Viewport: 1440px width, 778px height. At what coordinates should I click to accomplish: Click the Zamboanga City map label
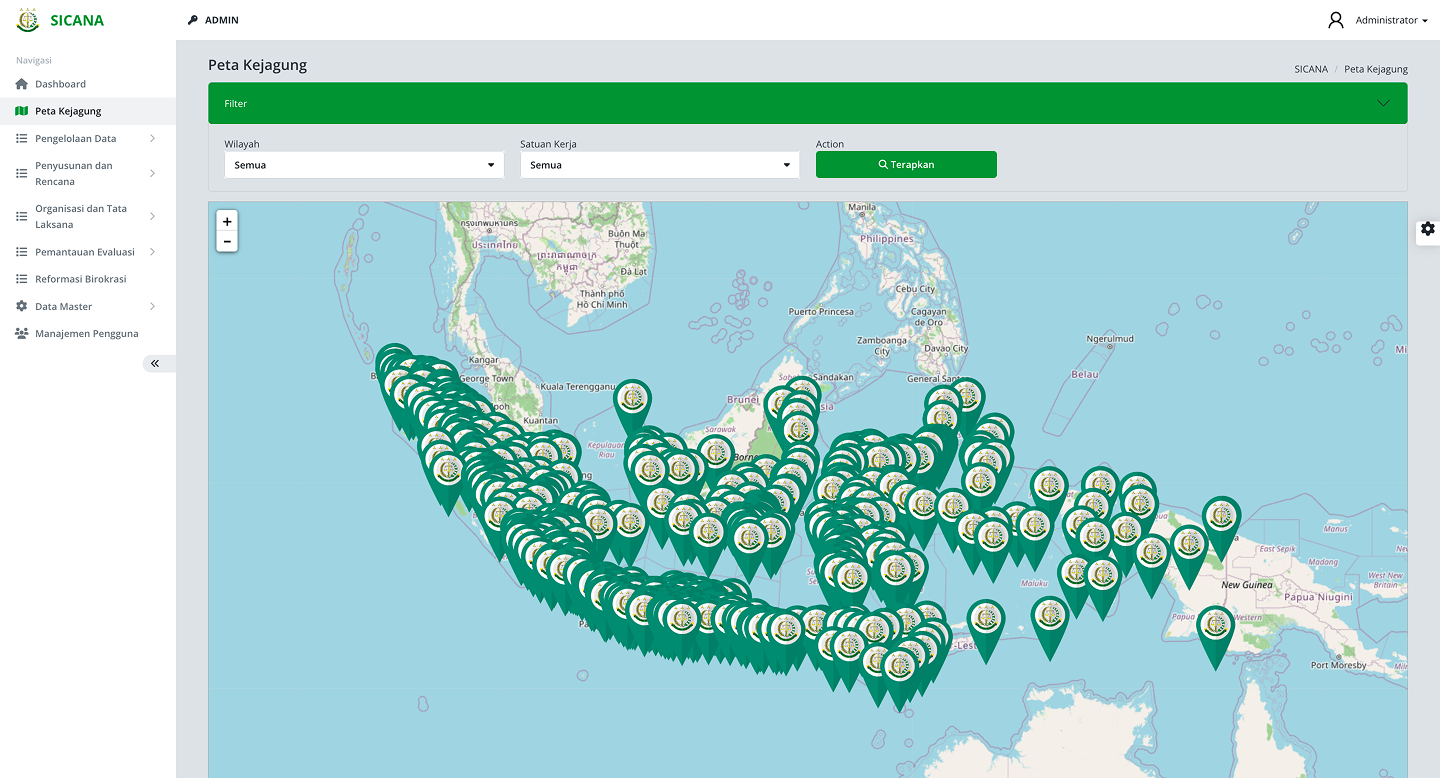pos(881,346)
